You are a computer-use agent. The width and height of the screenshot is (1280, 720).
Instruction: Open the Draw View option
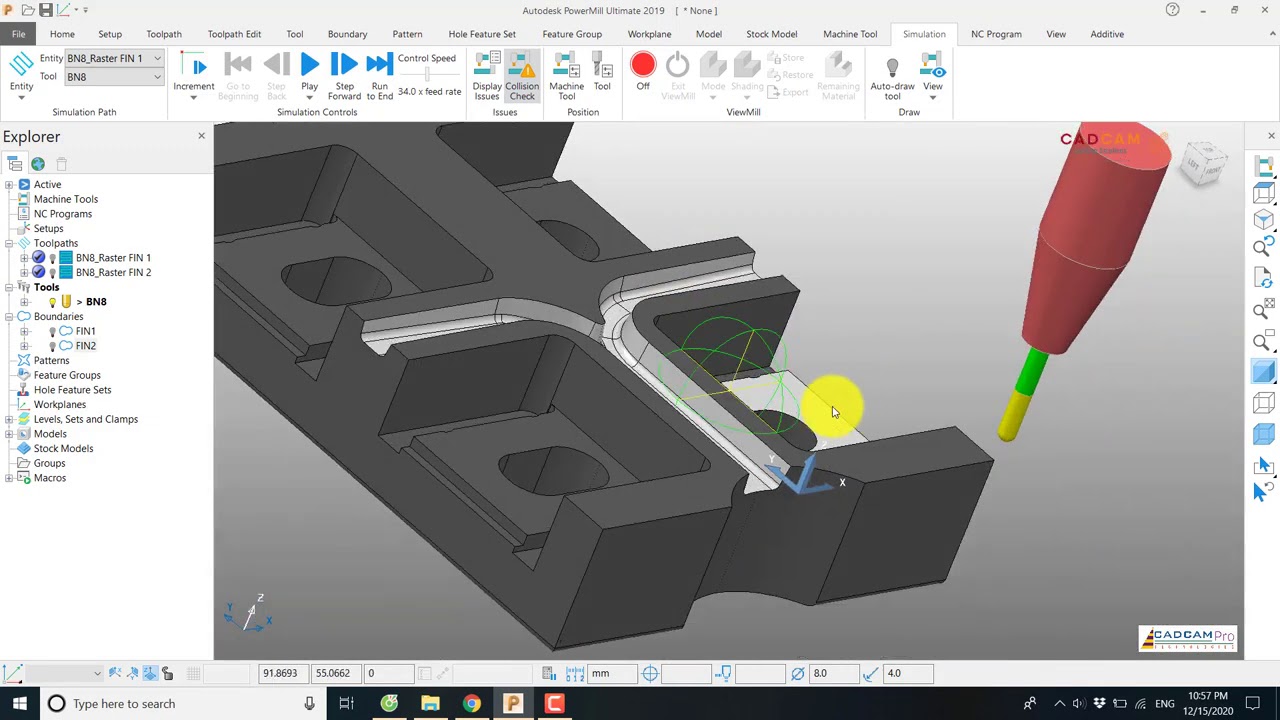[x=933, y=75]
